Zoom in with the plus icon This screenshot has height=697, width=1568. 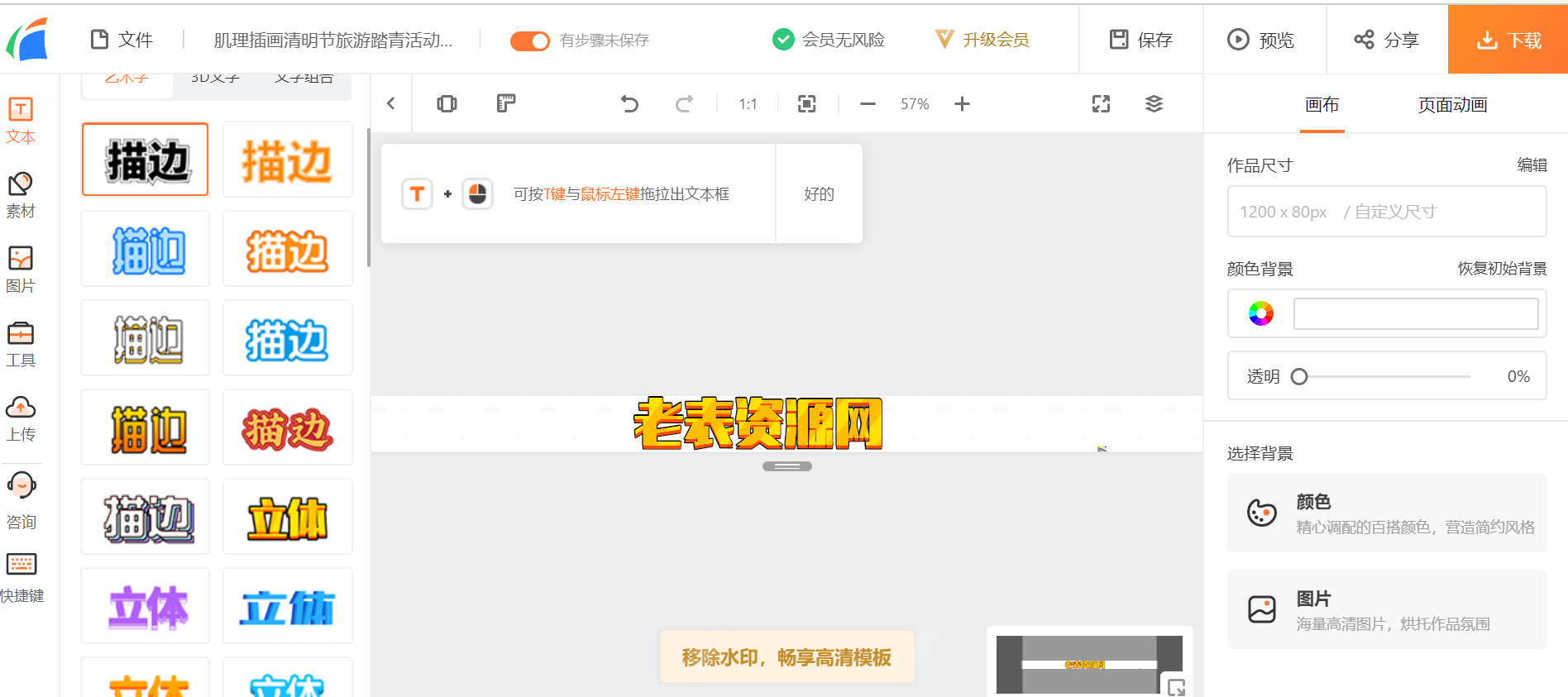(x=962, y=104)
